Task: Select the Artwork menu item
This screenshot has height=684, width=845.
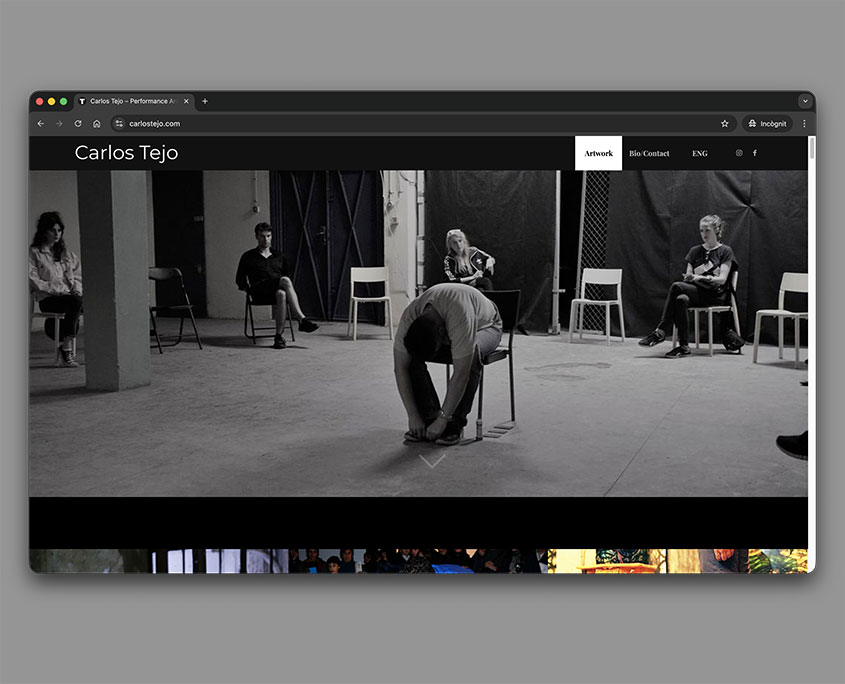Action: [x=598, y=153]
